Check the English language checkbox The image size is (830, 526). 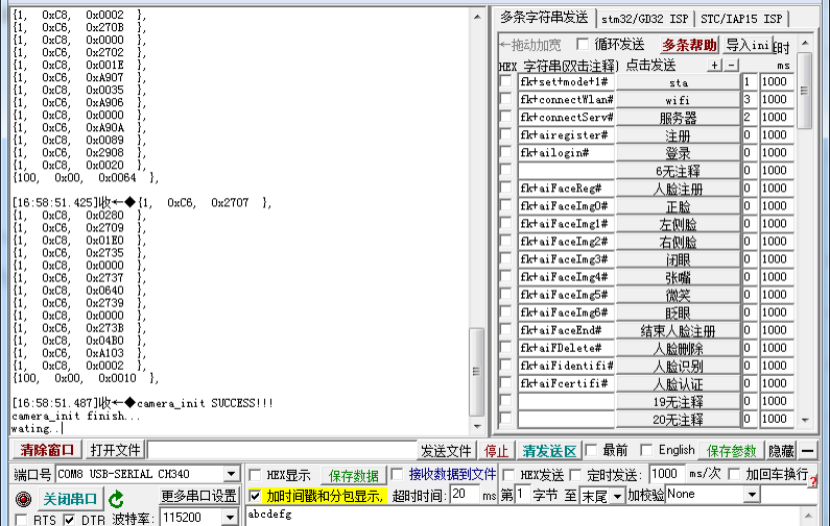click(x=646, y=450)
